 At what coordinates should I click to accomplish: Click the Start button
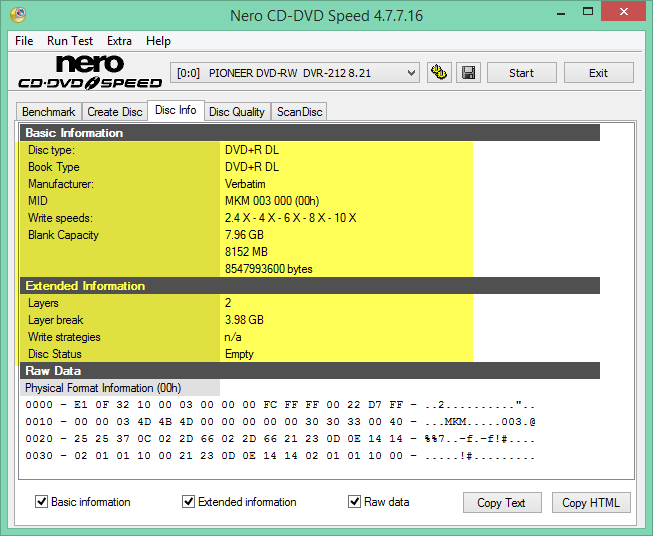[521, 73]
